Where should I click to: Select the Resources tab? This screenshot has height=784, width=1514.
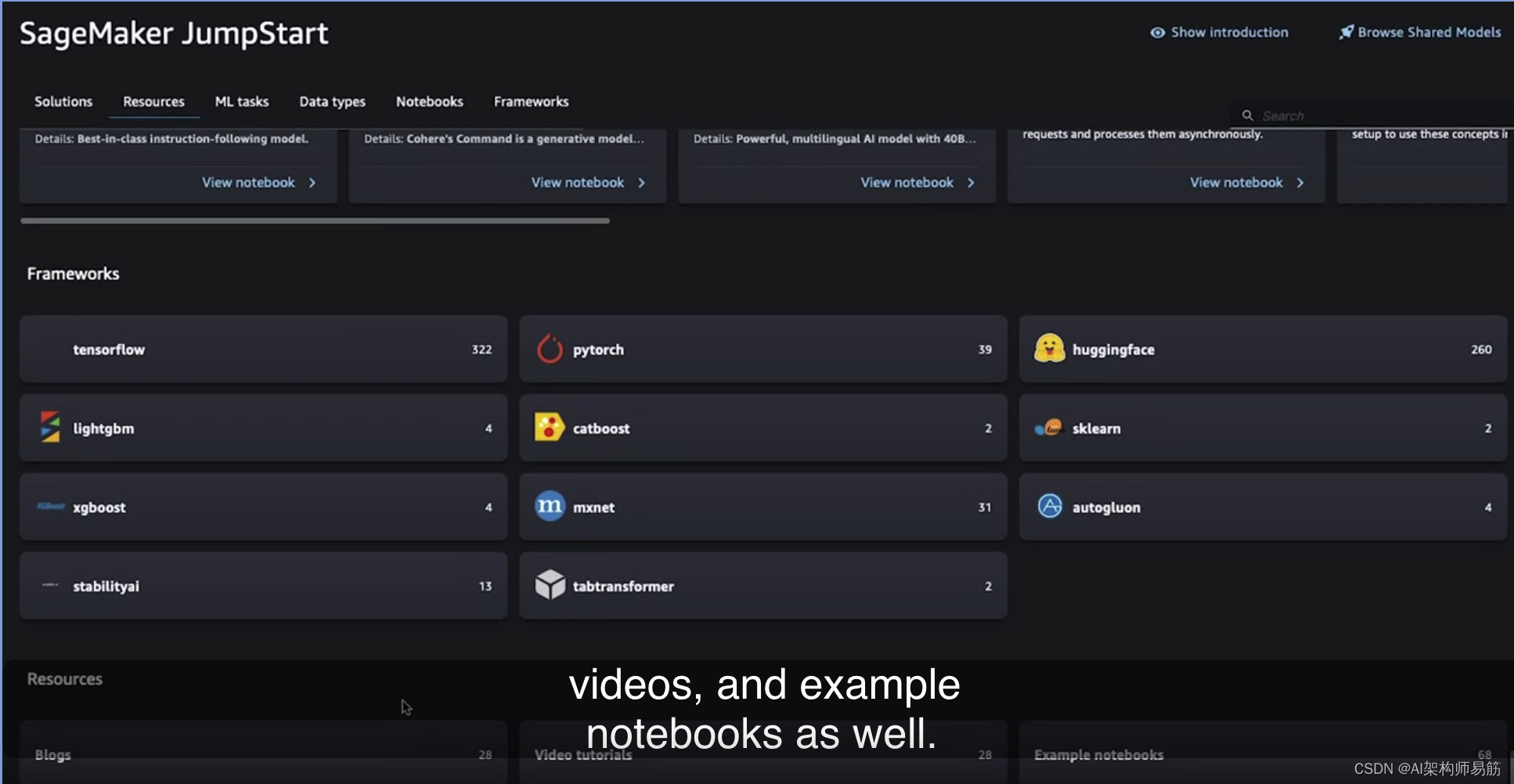click(x=153, y=102)
